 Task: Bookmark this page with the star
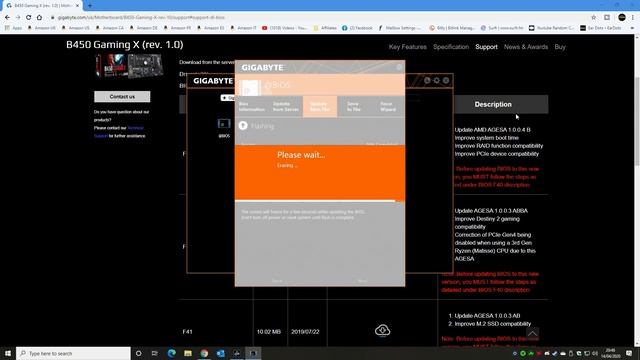pos(593,17)
